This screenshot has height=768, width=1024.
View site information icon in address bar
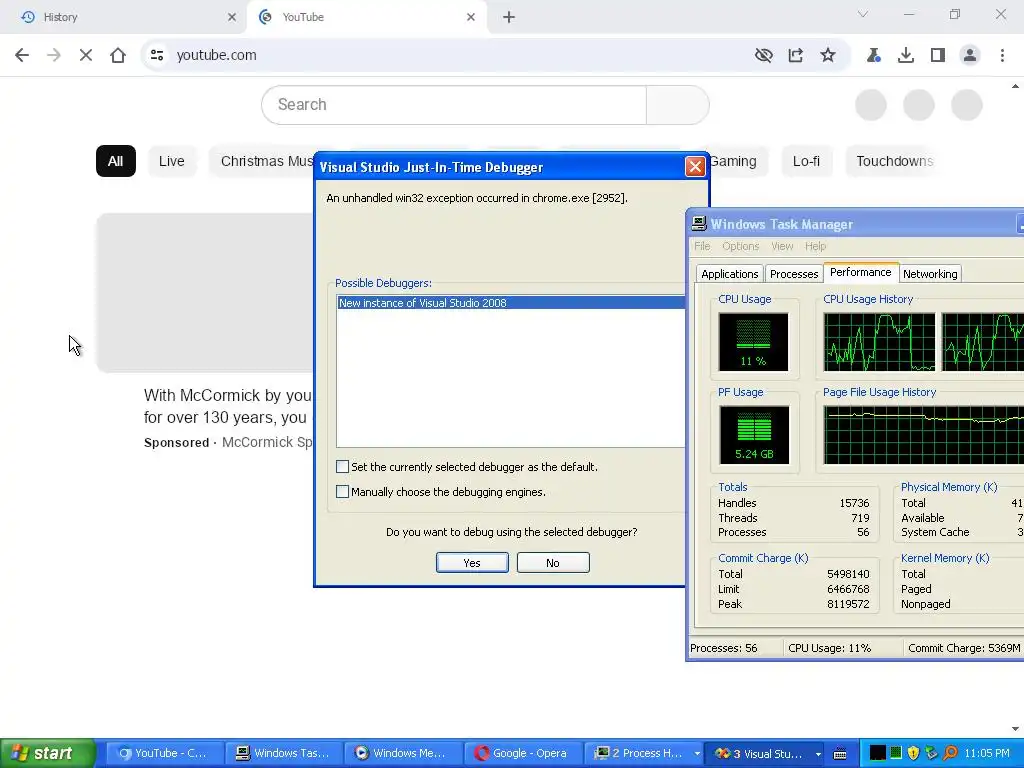pyautogui.click(x=157, y=56)
